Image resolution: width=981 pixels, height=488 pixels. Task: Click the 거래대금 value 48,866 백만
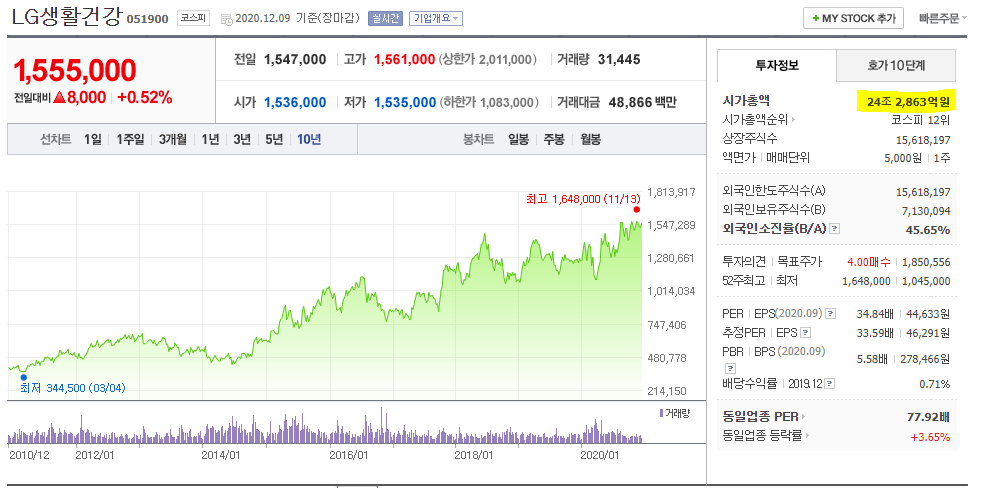[642, 103]
